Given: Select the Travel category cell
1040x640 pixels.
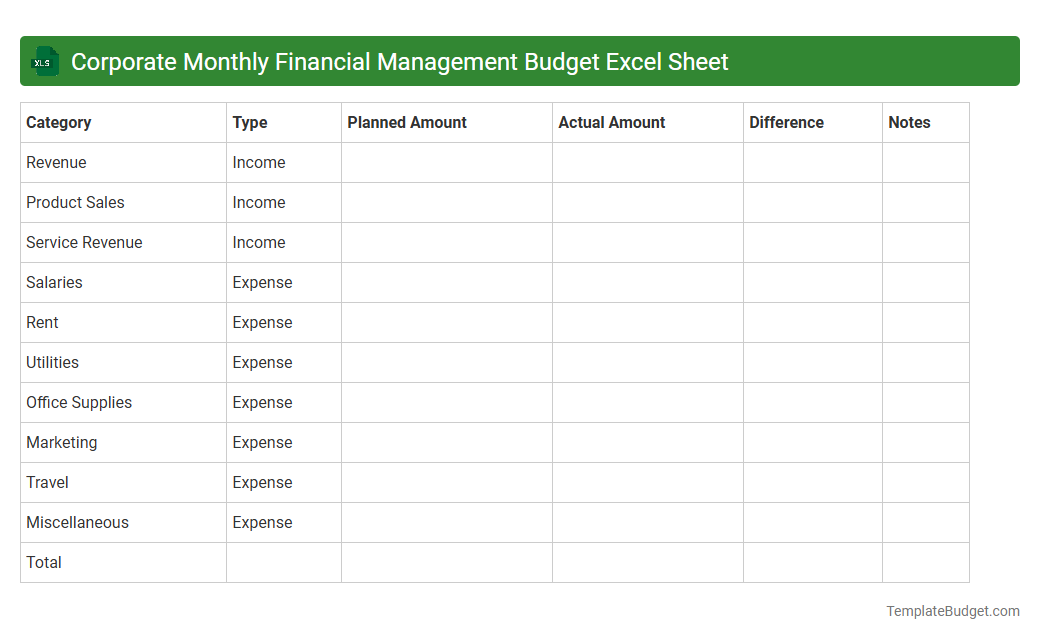Looking at the screenshot, I should [47, 482].
